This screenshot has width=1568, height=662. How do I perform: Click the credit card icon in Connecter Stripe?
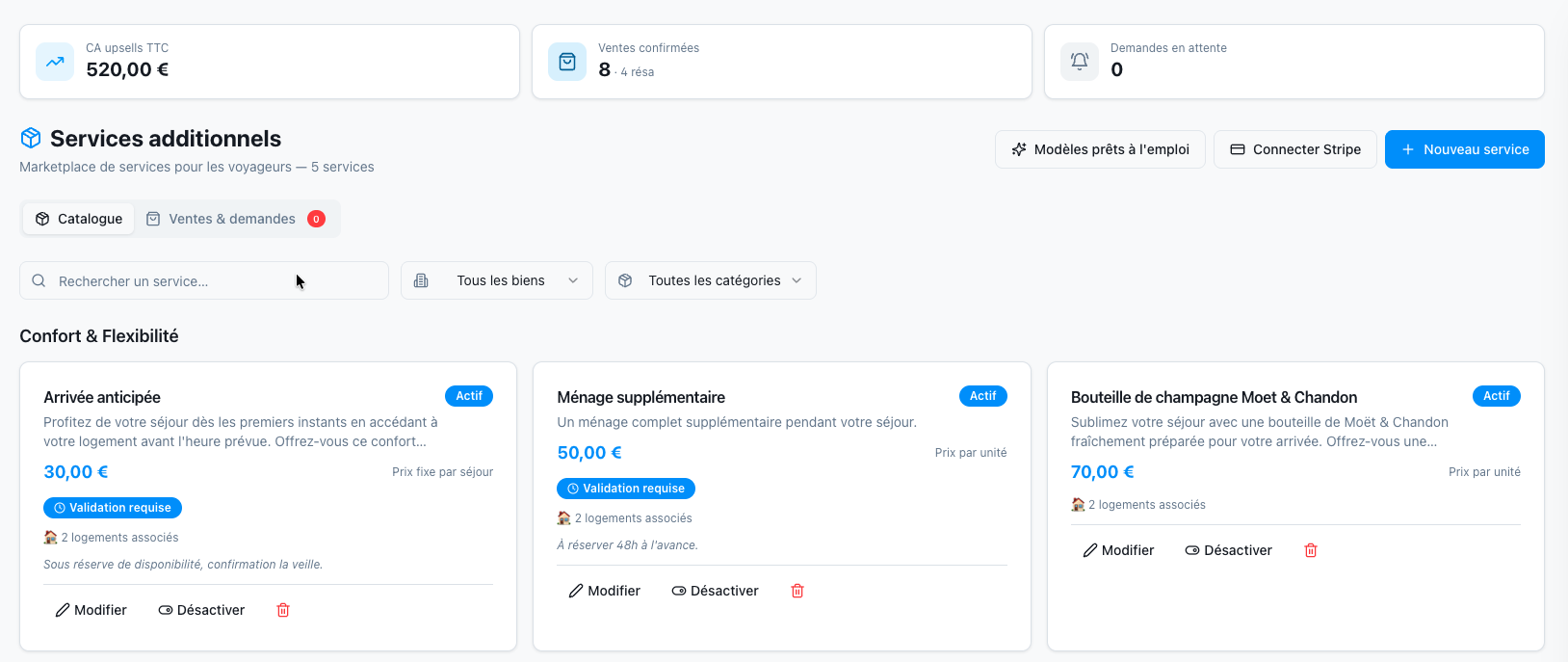click(x=1238, y=149)
